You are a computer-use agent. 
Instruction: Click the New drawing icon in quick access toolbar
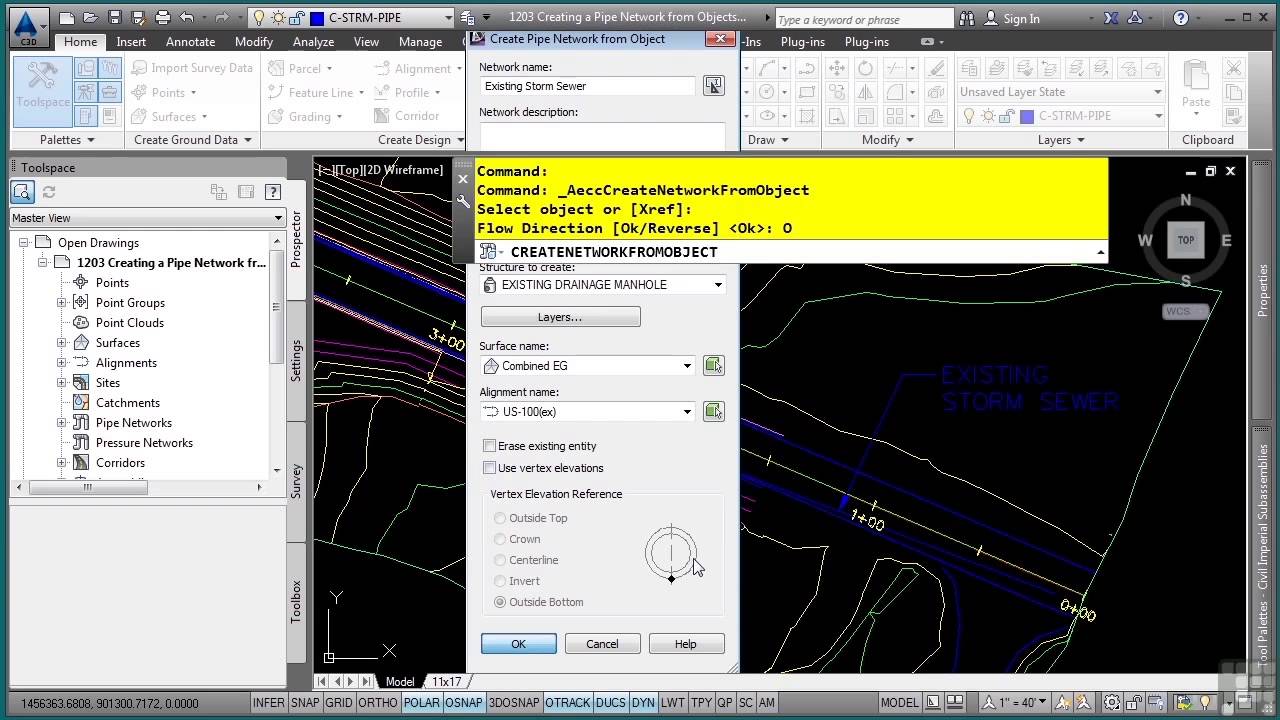point(67,18)
